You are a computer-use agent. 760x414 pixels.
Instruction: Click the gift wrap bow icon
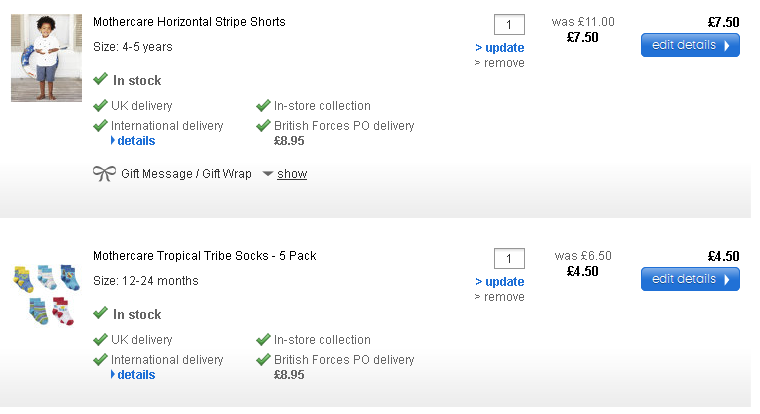(x=104, y=174)
